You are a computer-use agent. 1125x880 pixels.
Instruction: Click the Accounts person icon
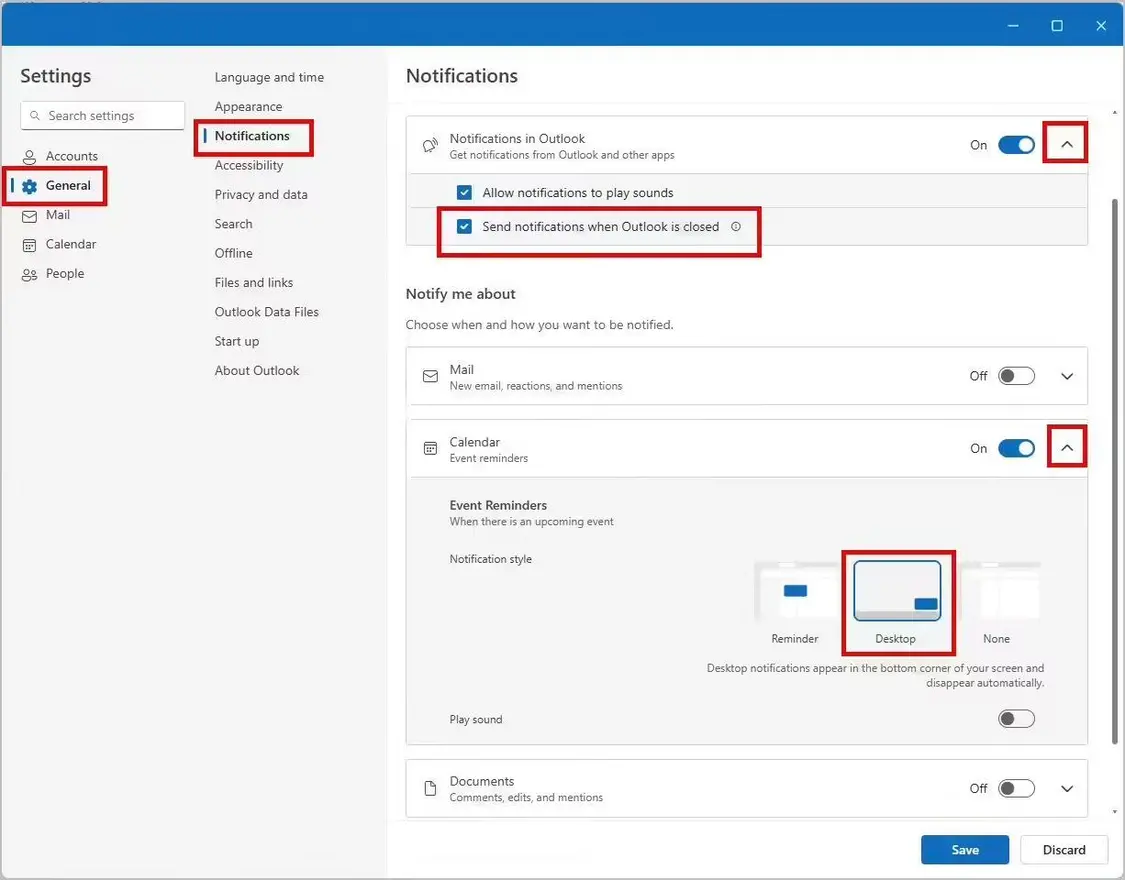29,156
